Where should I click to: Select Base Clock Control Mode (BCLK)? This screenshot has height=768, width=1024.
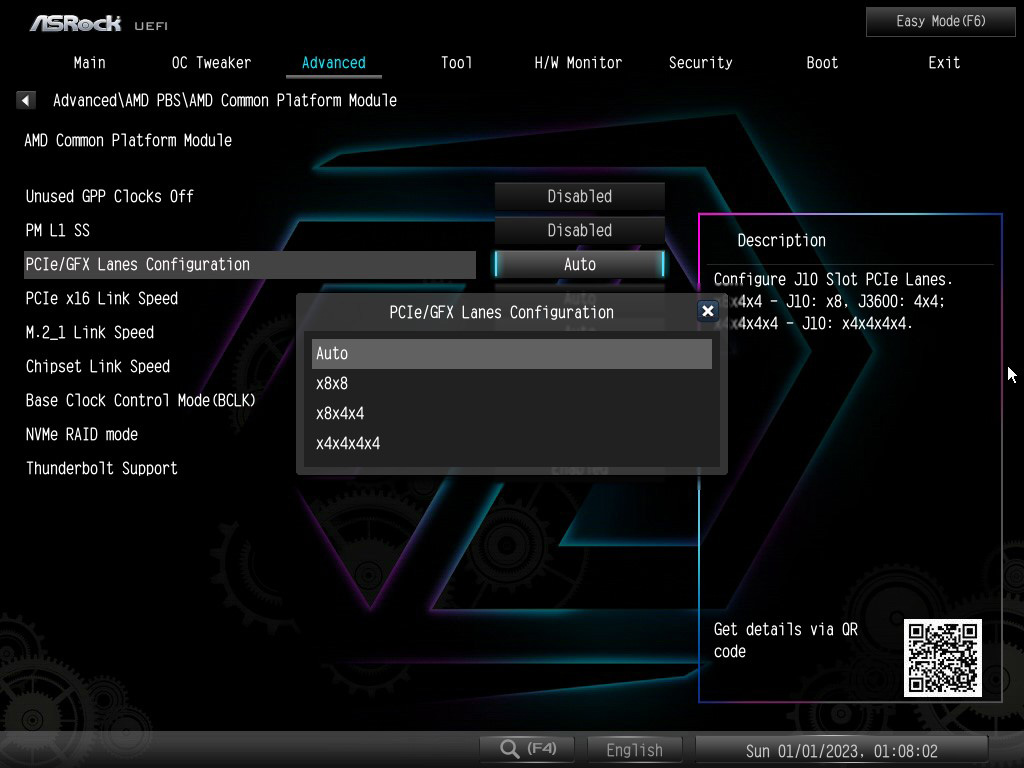coord(140,400)
